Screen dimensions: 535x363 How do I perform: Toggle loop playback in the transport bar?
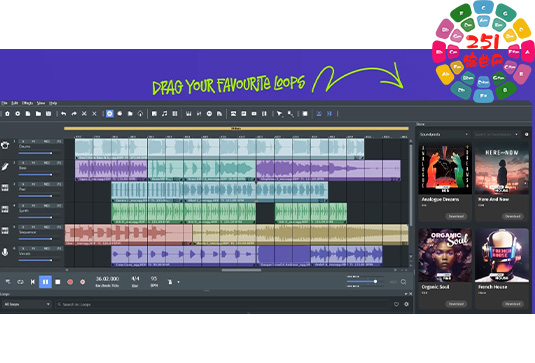click(20, 282)
